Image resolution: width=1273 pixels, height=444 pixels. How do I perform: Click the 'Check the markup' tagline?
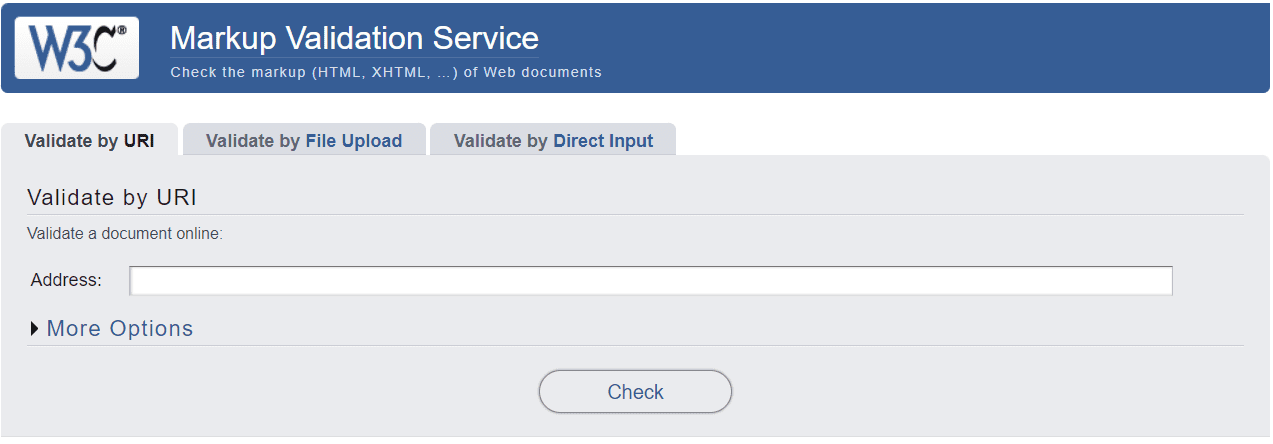pos(385,72)
